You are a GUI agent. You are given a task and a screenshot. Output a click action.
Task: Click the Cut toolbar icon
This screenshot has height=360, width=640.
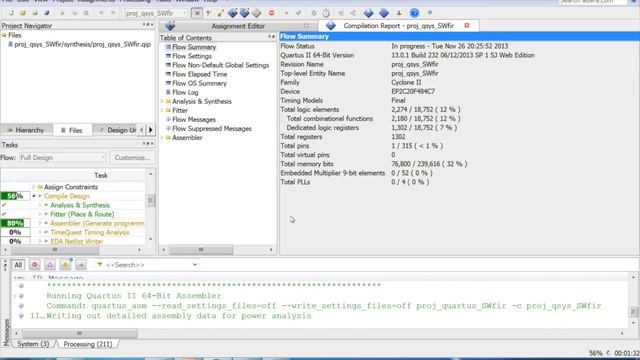[x=62, y=13]
